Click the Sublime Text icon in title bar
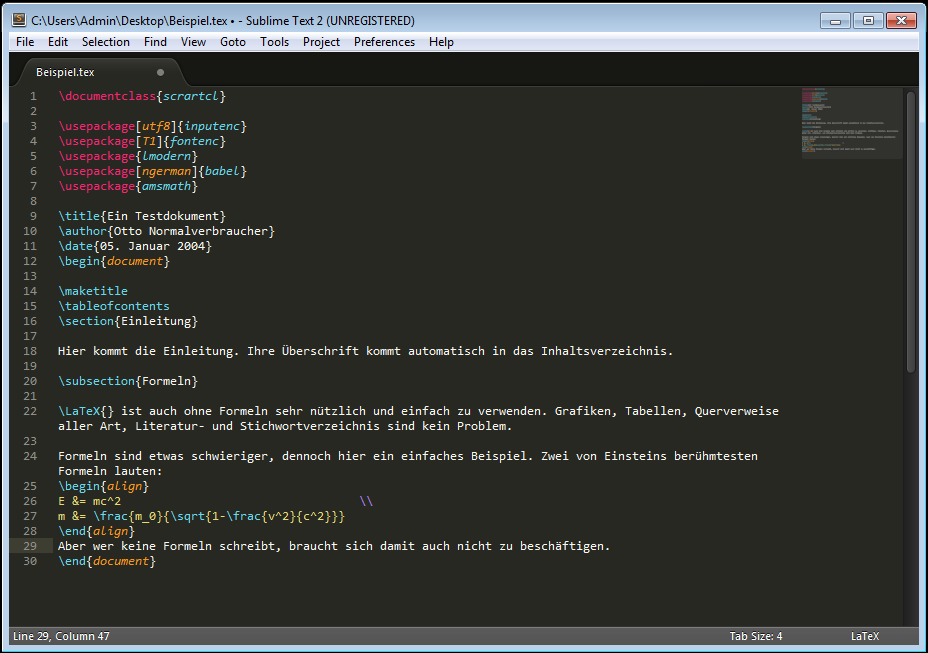Viewport: 928px width, 653px height. coord(19,20)
